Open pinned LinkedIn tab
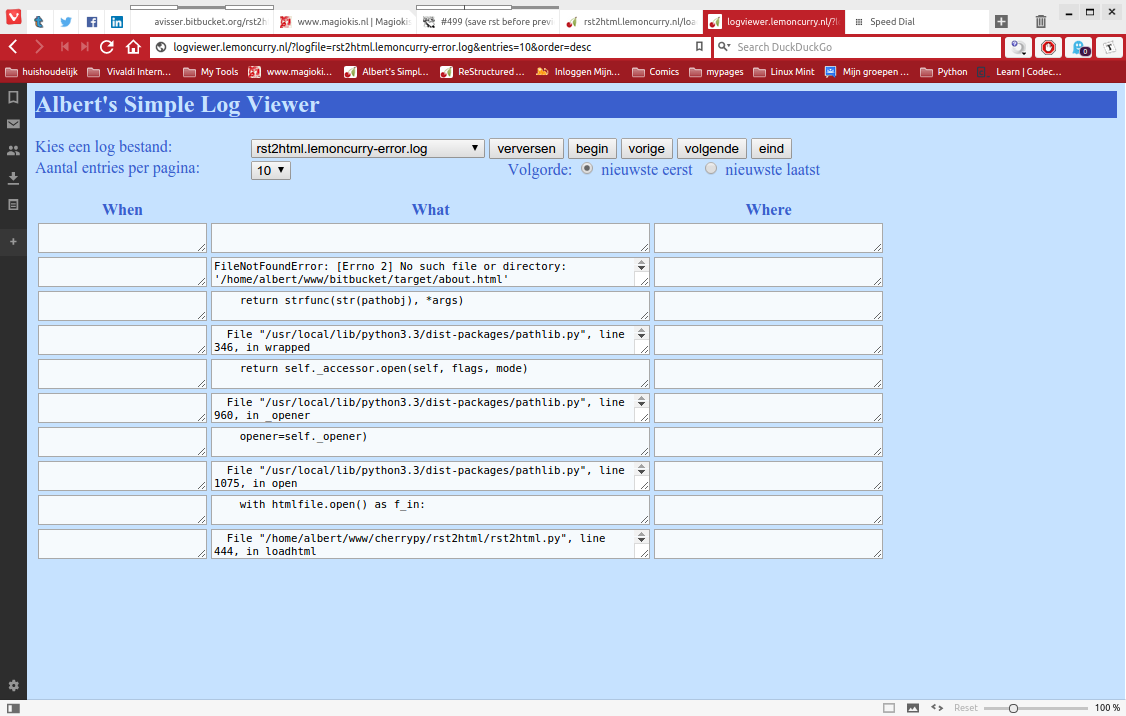Image resolution: width=1126 pixels, height=716 pixels. click(116, 22)
